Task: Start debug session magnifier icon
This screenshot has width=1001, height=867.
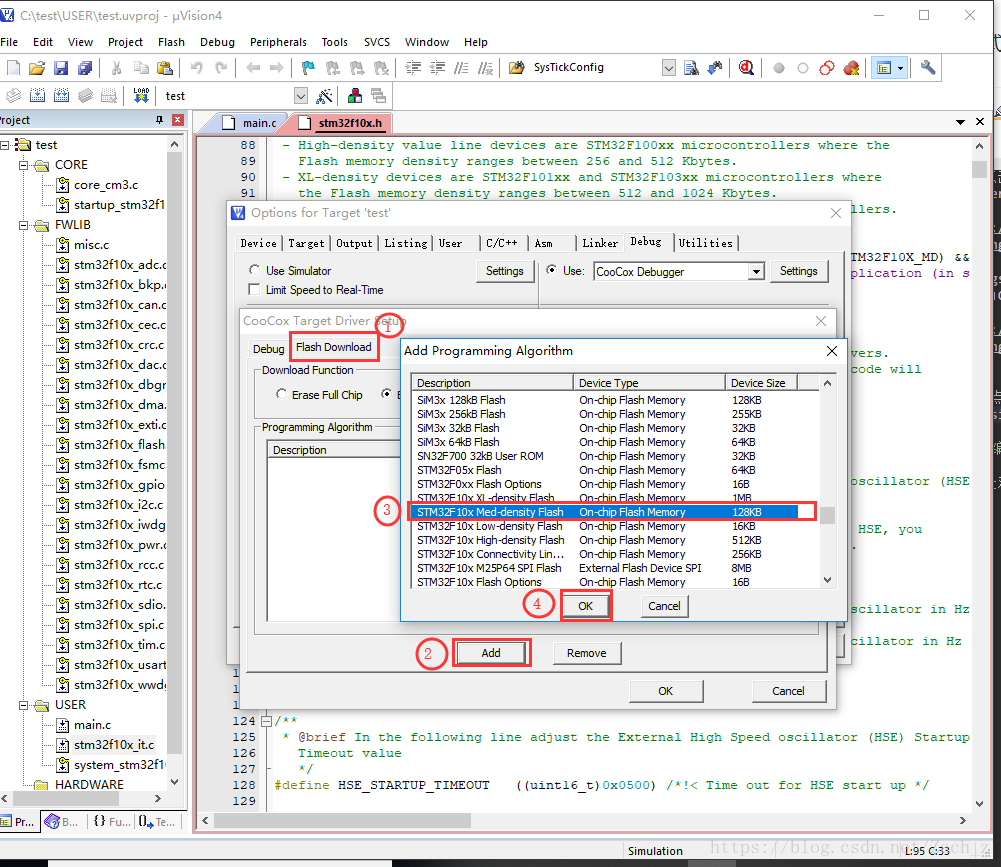Action: (x=746, y=68)
